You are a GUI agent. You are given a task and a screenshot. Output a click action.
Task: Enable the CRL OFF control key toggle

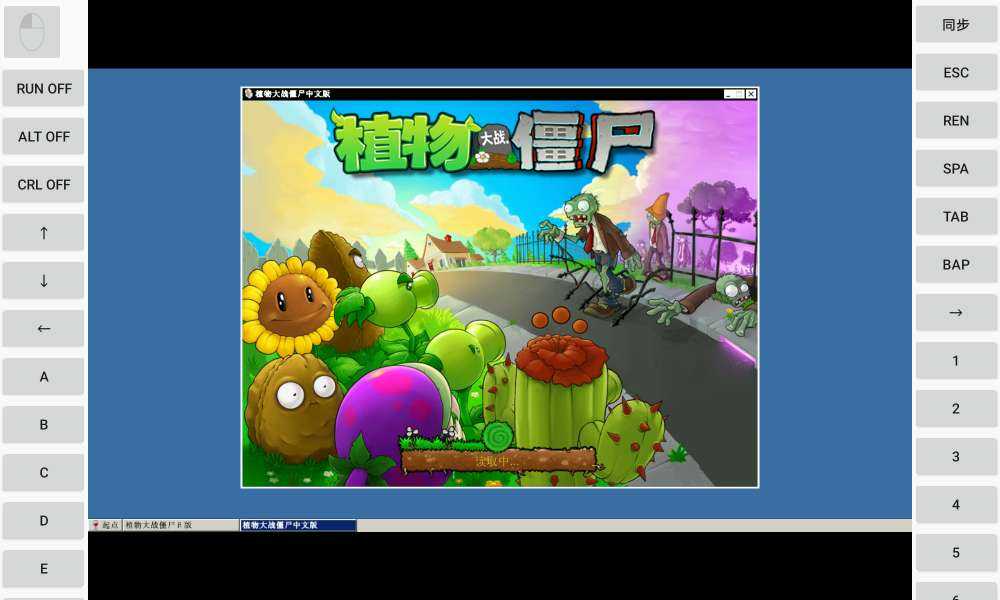click(x=44, y=184)
